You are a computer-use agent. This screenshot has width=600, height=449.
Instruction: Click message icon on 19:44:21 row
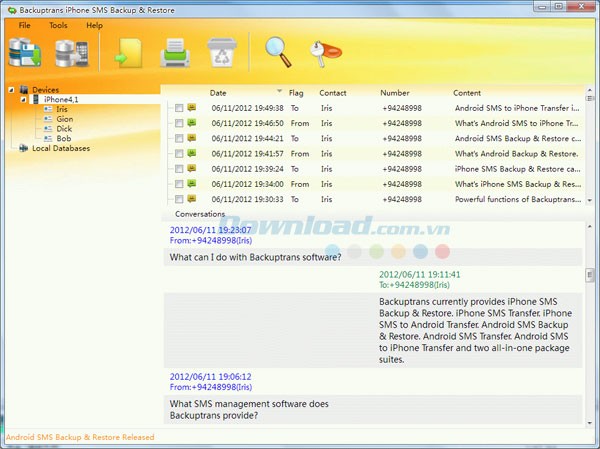[192, 138]
